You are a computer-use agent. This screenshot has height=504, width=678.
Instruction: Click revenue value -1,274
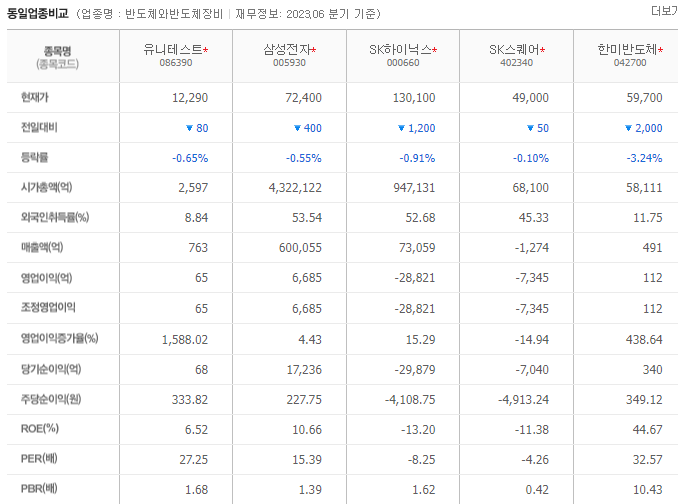click(x=531, y=248)
